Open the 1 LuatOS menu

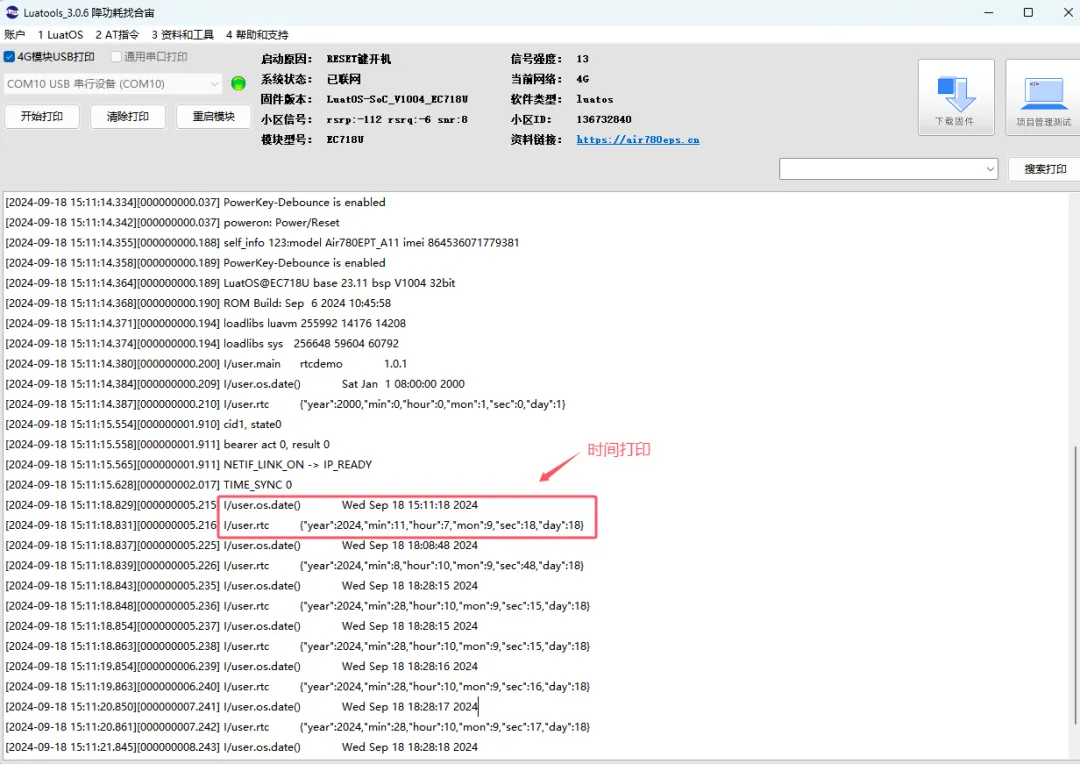61,34
